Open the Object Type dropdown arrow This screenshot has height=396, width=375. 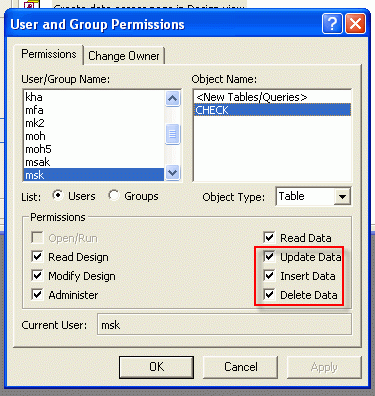tap(342, 196)
